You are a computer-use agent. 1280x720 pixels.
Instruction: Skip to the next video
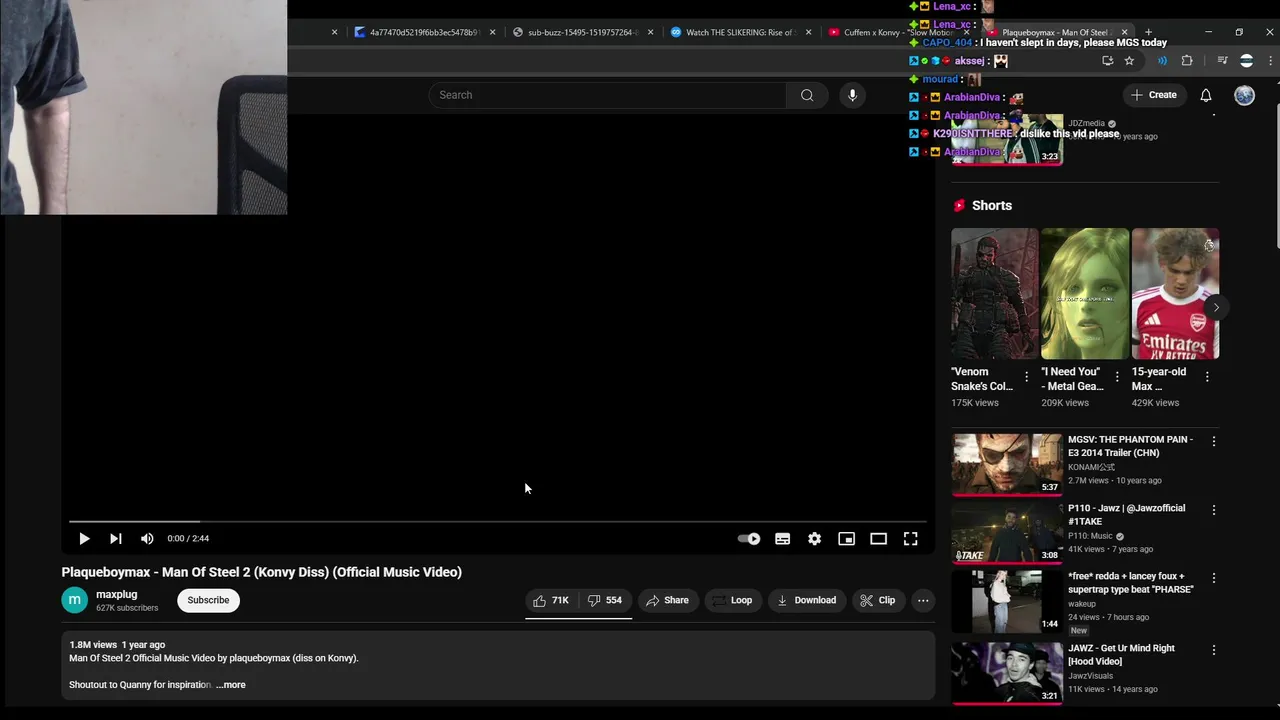click(x=116, y=538)
